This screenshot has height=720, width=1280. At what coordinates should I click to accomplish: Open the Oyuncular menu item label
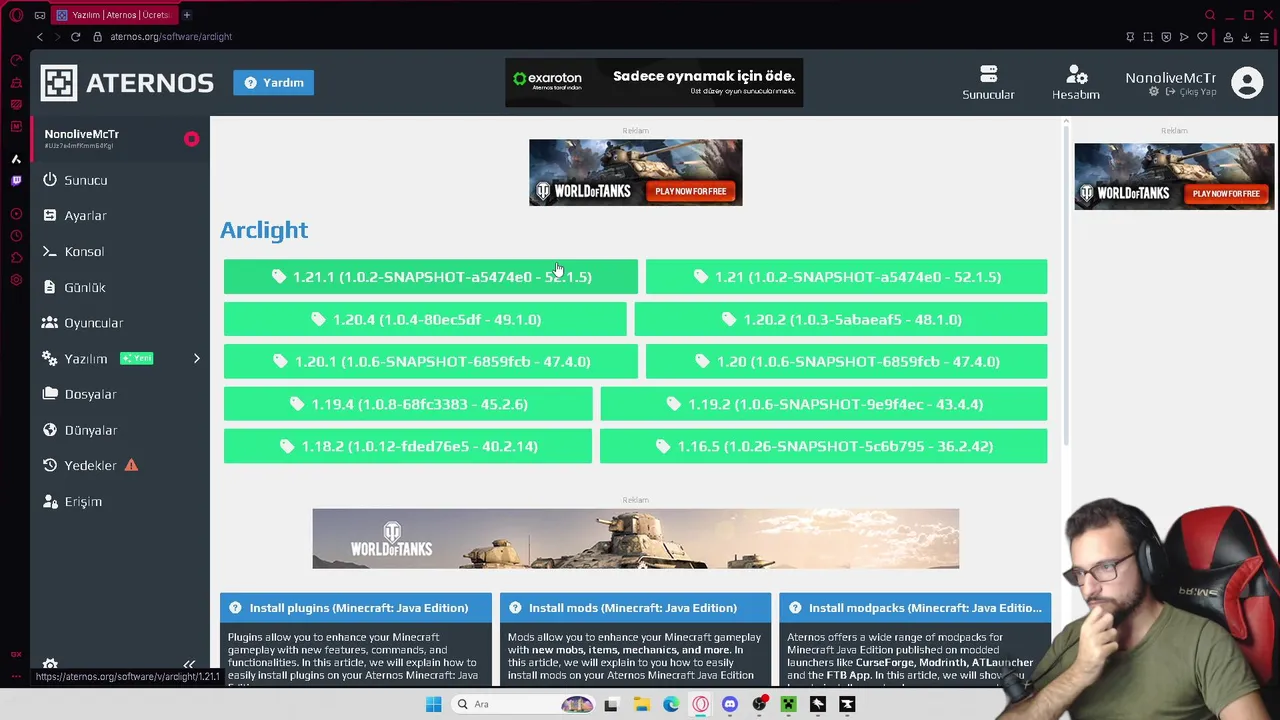tap(94, 323)
